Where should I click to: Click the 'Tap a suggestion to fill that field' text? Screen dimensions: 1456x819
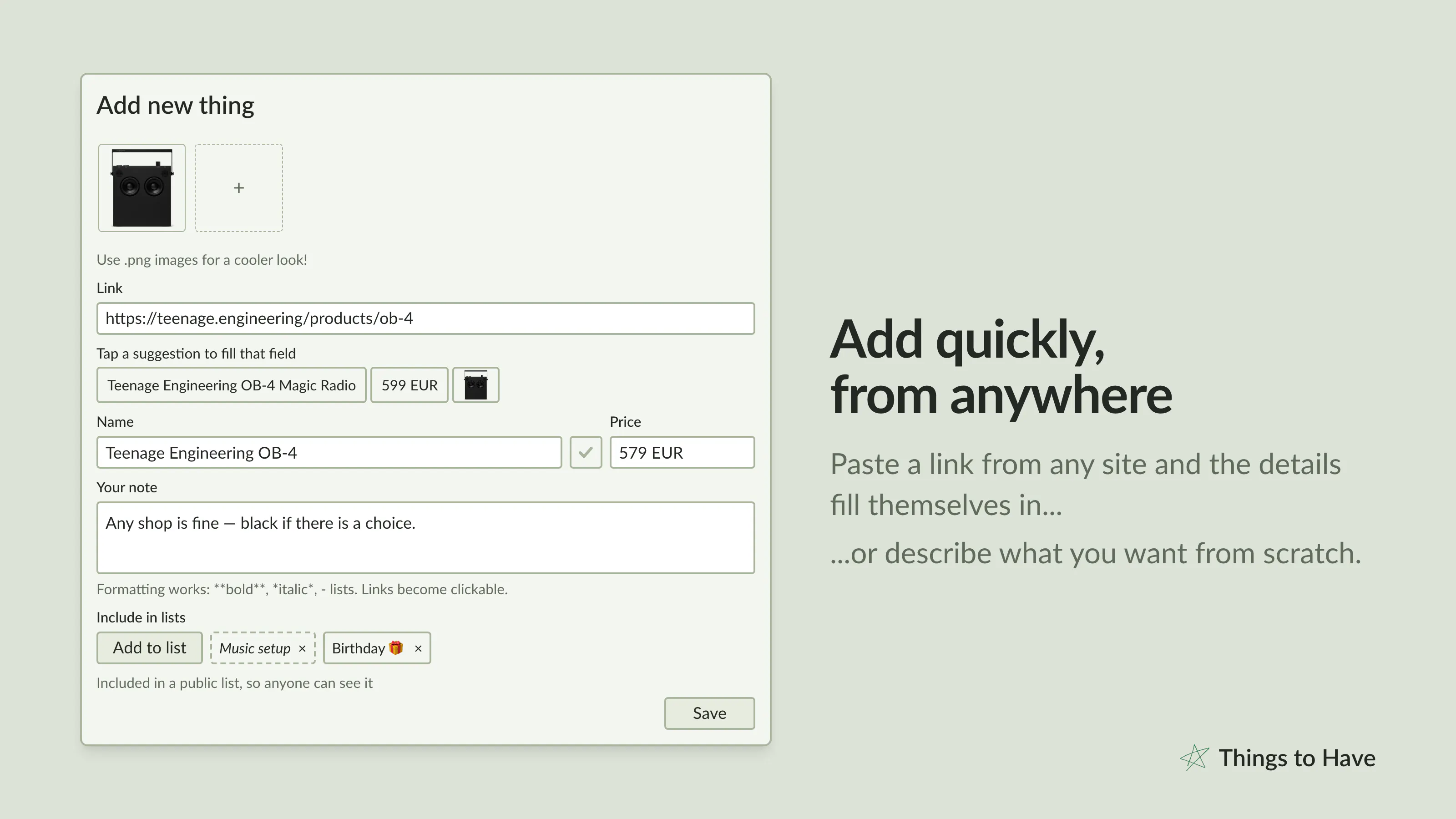[196, 354]
